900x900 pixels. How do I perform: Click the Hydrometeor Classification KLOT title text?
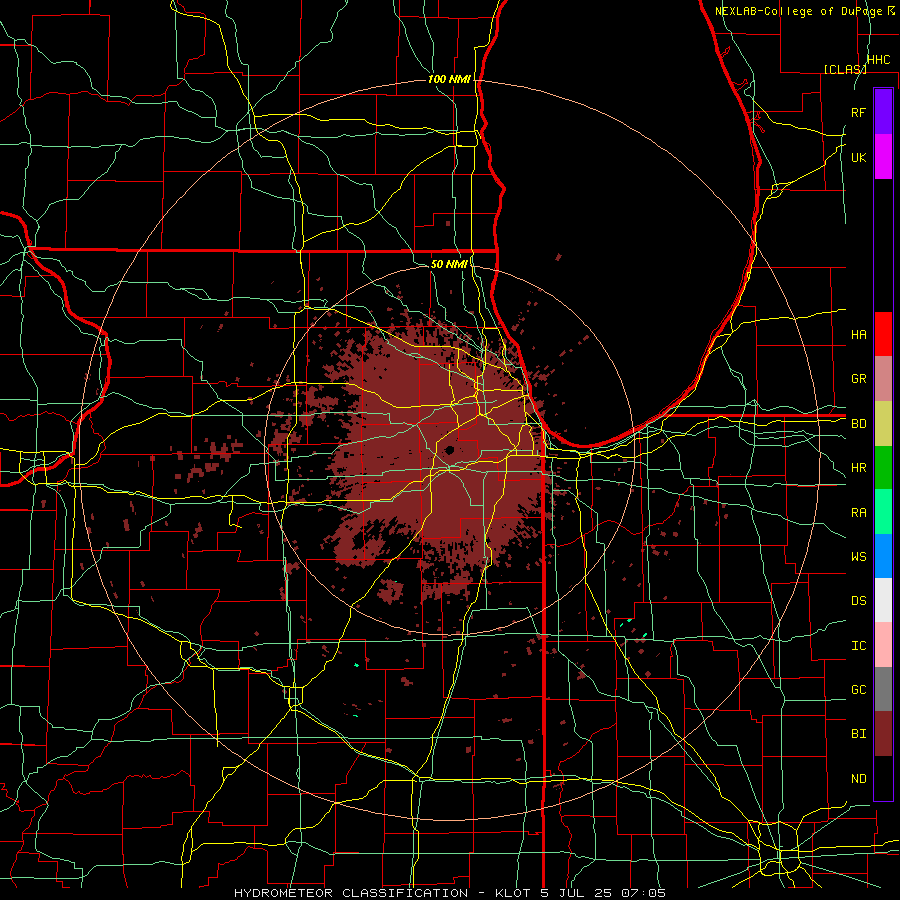coord(450,893)
